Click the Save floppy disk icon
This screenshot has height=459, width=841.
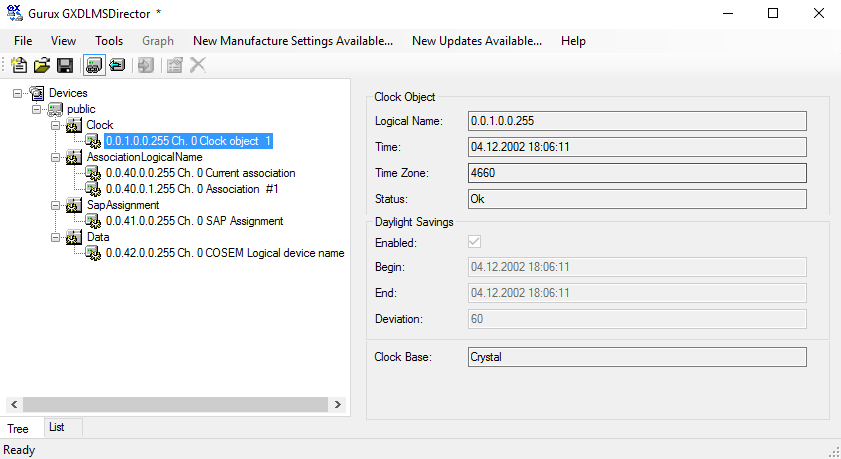click(65, 65)
